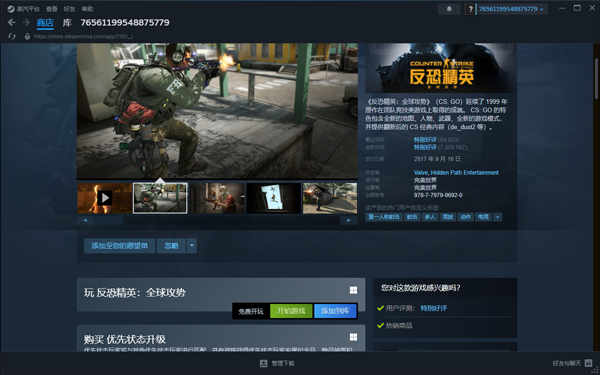Click the user avatar in header

coord(470,9)
